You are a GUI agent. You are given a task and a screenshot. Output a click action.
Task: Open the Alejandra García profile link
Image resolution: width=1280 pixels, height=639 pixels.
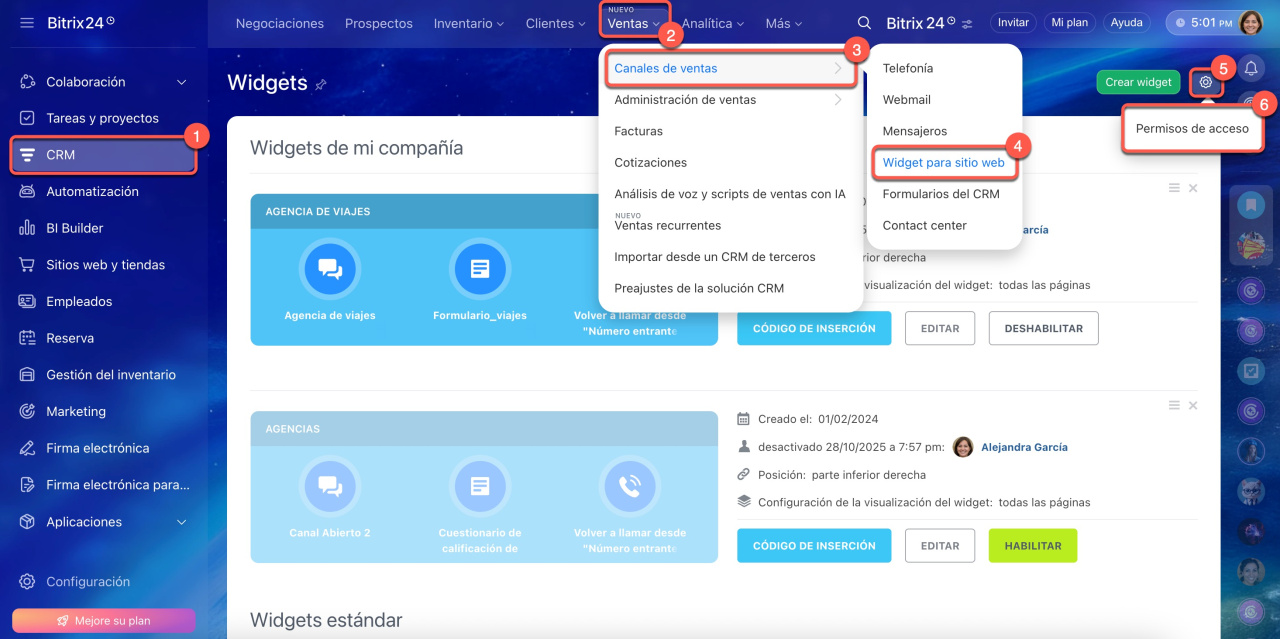point(1024,447)
